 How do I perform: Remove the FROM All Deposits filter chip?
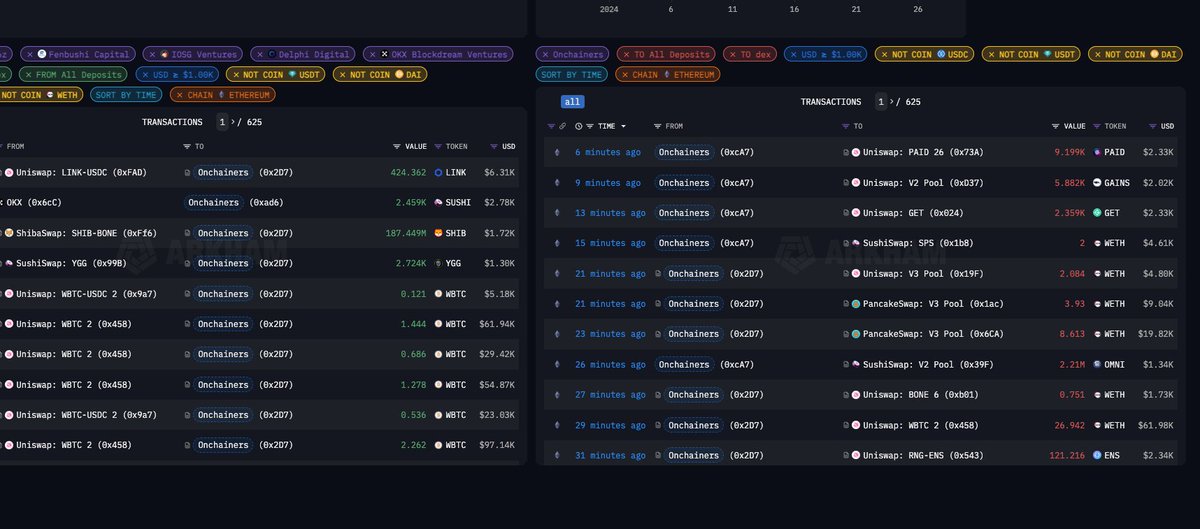(x=27, y=74)
